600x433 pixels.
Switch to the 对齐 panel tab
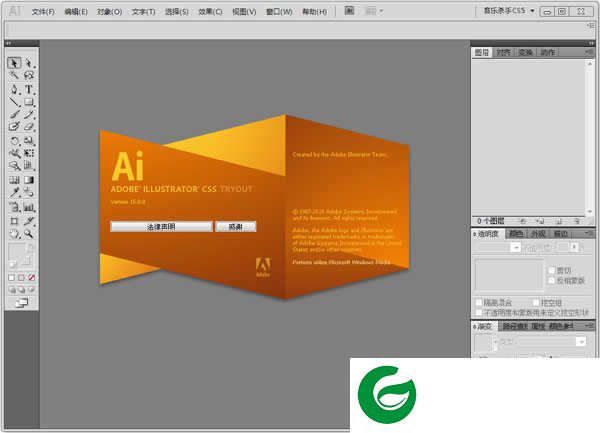click(x=503, y=52)
